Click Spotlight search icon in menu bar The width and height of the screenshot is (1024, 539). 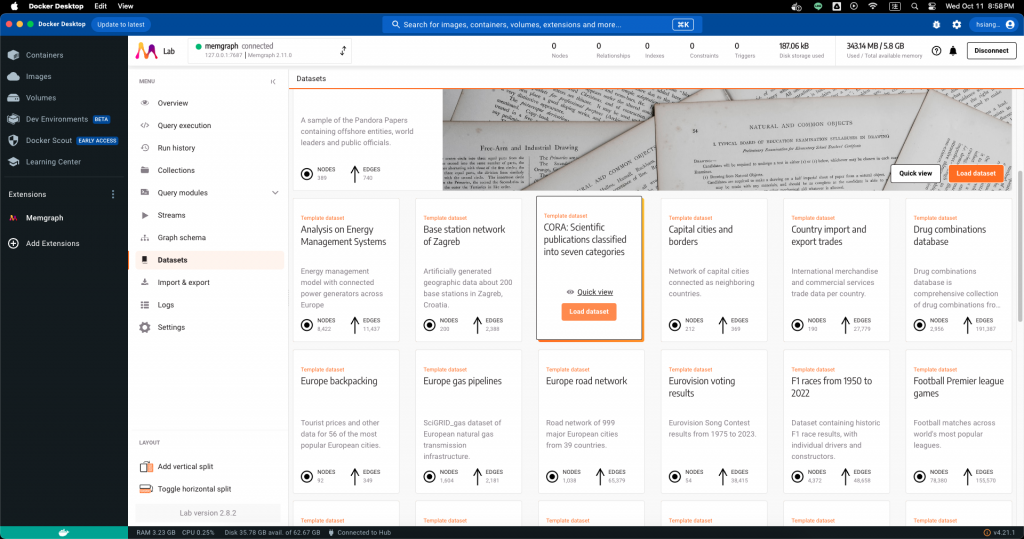pyautogui.click(x=914, y=6)
